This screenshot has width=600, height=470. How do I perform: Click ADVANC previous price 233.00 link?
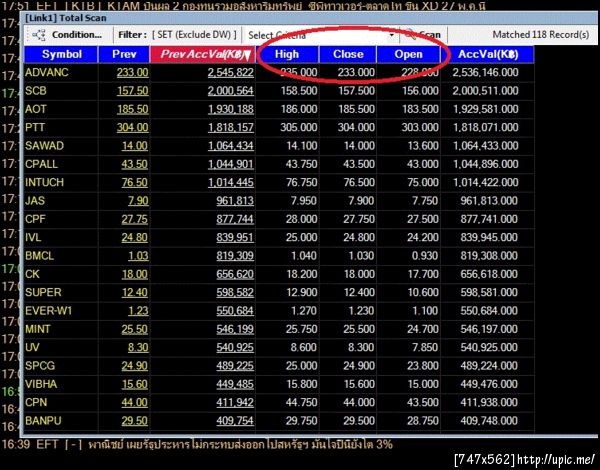pos(132,72)
